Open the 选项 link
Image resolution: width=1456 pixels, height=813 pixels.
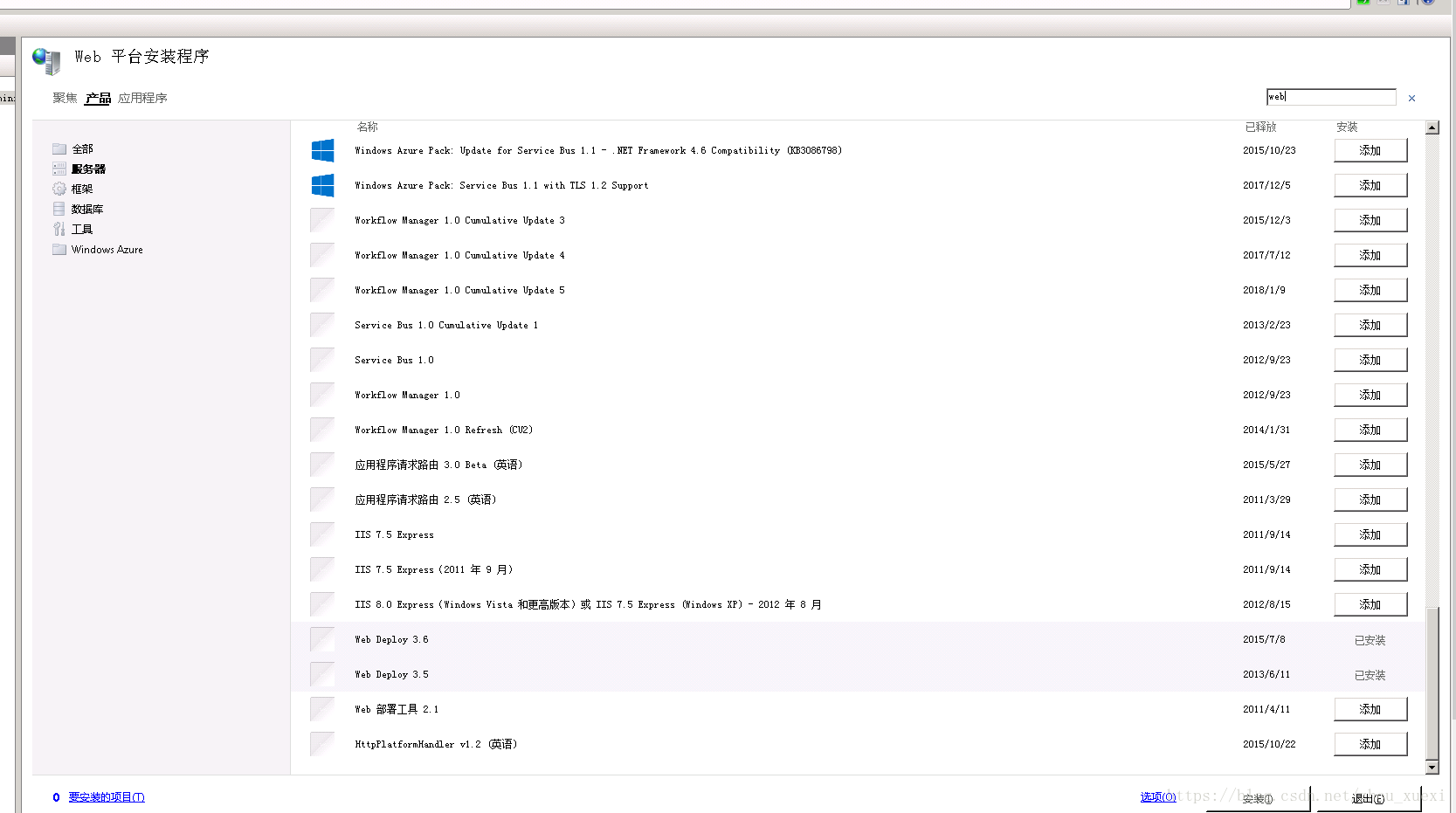(1158, 797)
